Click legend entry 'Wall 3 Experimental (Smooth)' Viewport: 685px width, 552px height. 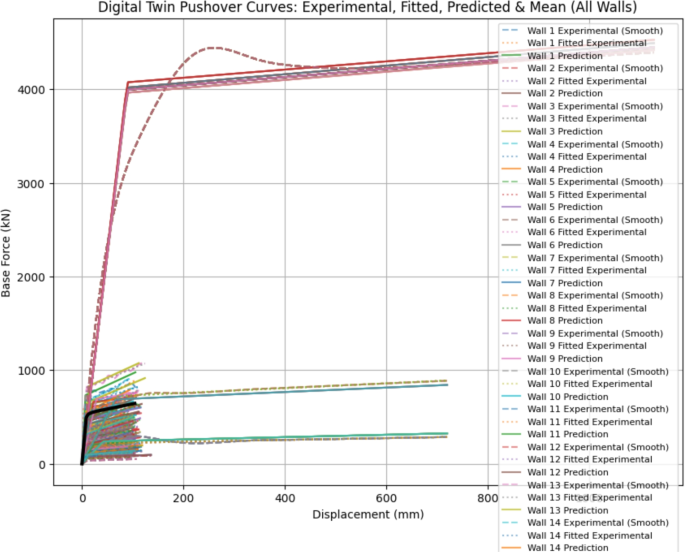(582, 106)
